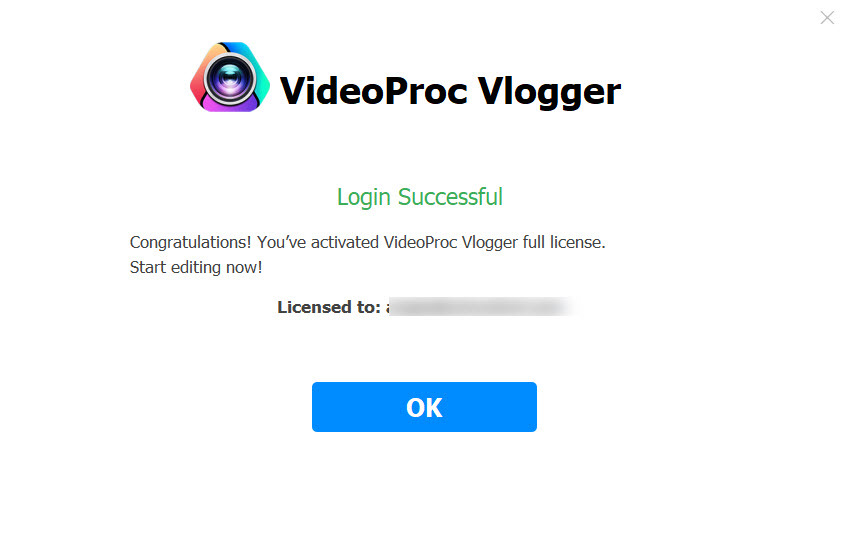Viewport: 850px width, 550px height.
Task: Click the word You've in the message
Action: click(x=281, y=242)
